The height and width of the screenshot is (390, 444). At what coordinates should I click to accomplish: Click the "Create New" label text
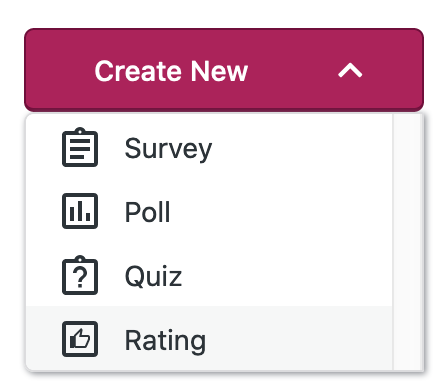[171, 71]
